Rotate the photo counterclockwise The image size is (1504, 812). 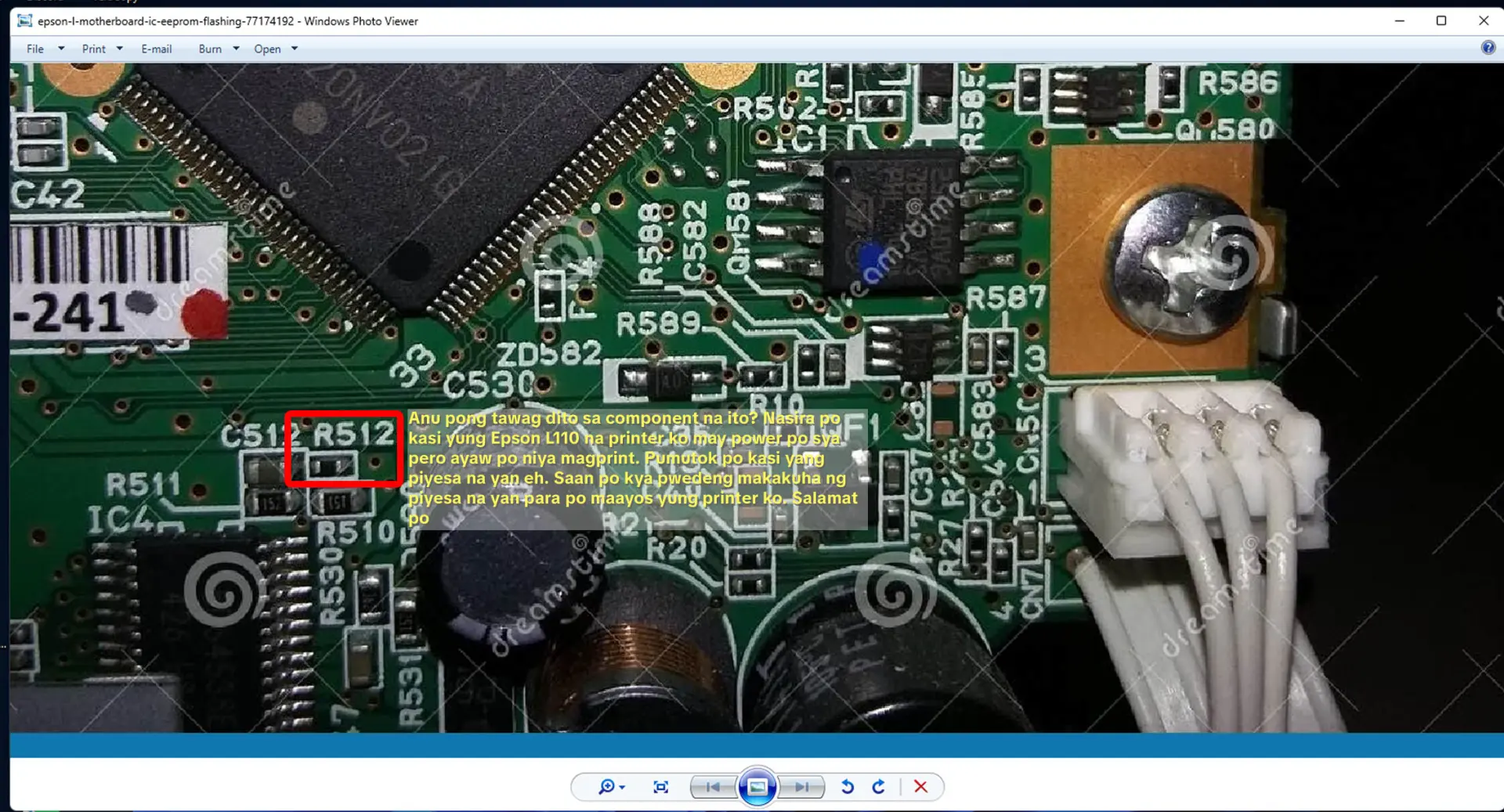[847, 787]
